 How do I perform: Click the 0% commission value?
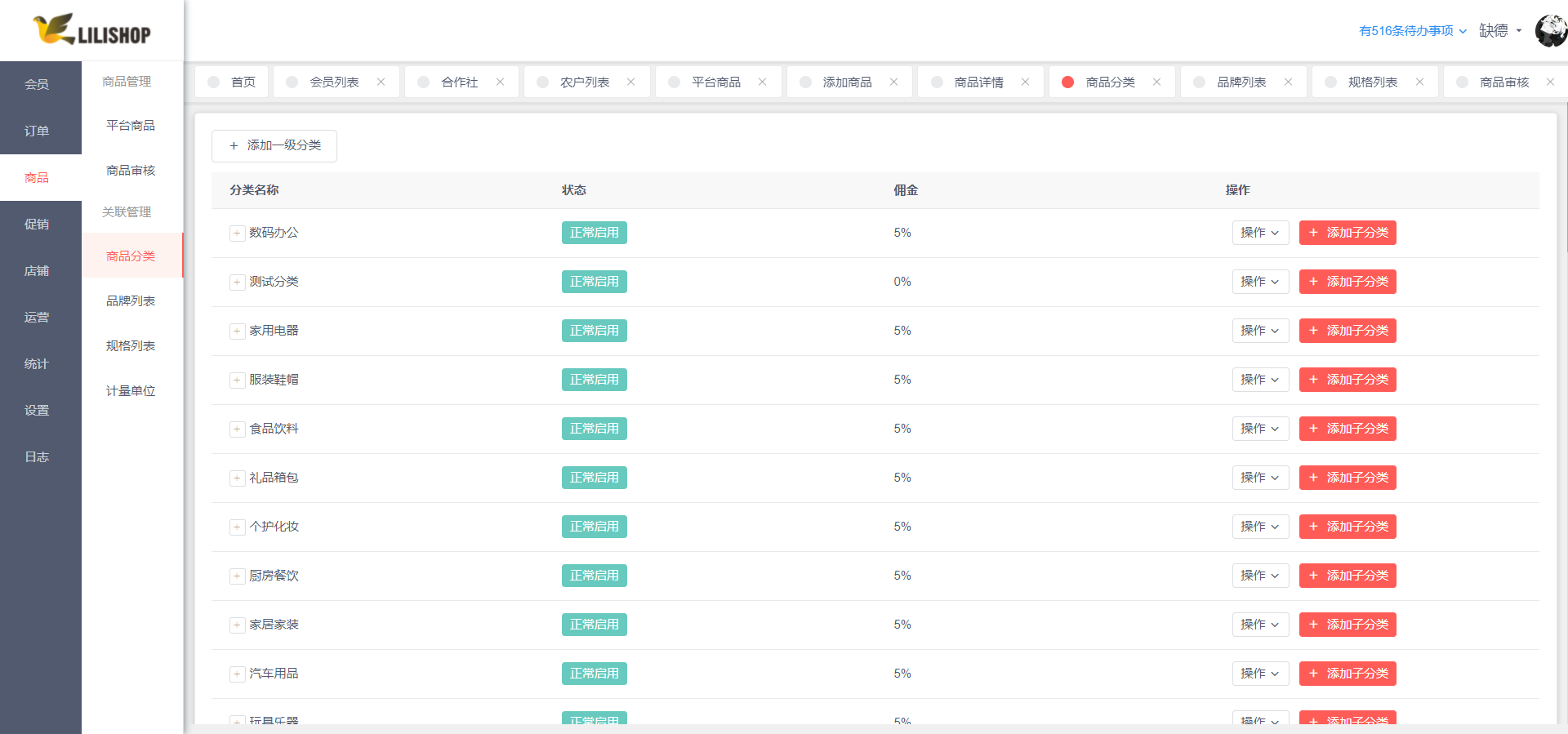pos(902,282)
